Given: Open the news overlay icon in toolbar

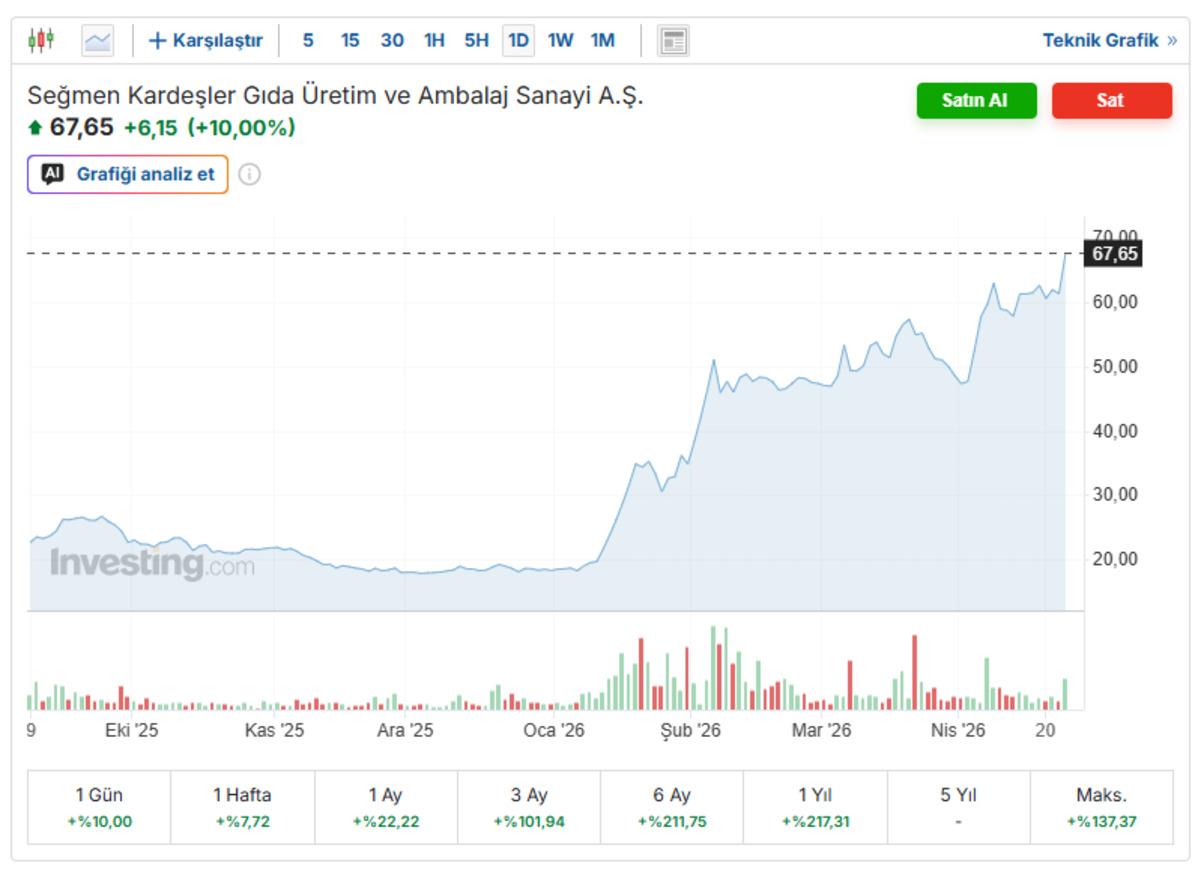Looking at the screenshot, I should [x=673, y=41].
